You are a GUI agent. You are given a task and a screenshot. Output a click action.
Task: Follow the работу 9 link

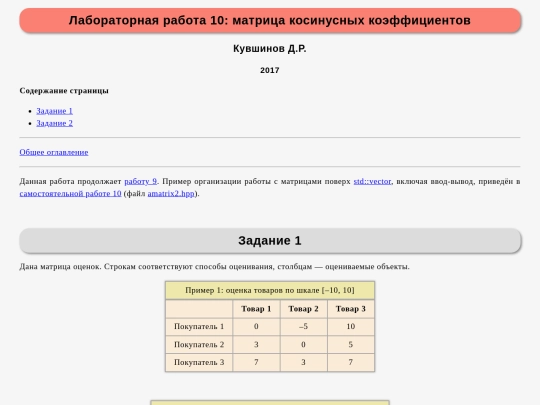[141, 181]
